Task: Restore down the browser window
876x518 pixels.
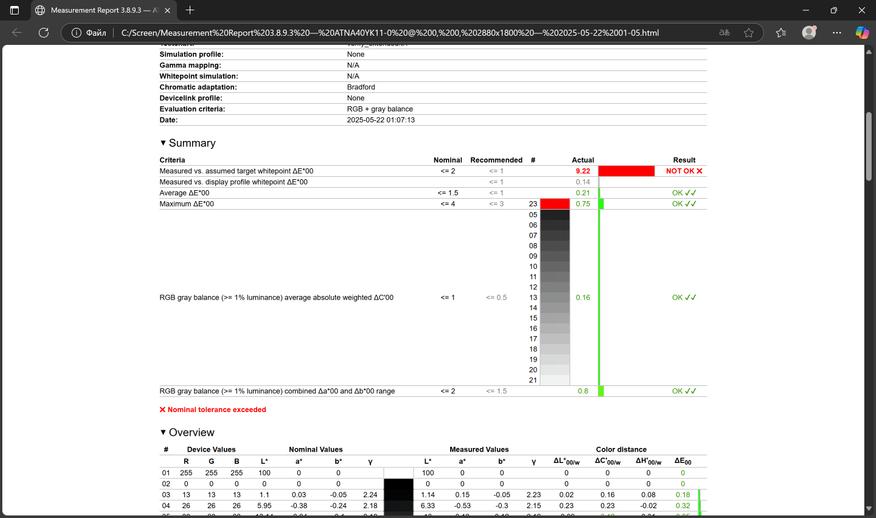Action: 834,10
